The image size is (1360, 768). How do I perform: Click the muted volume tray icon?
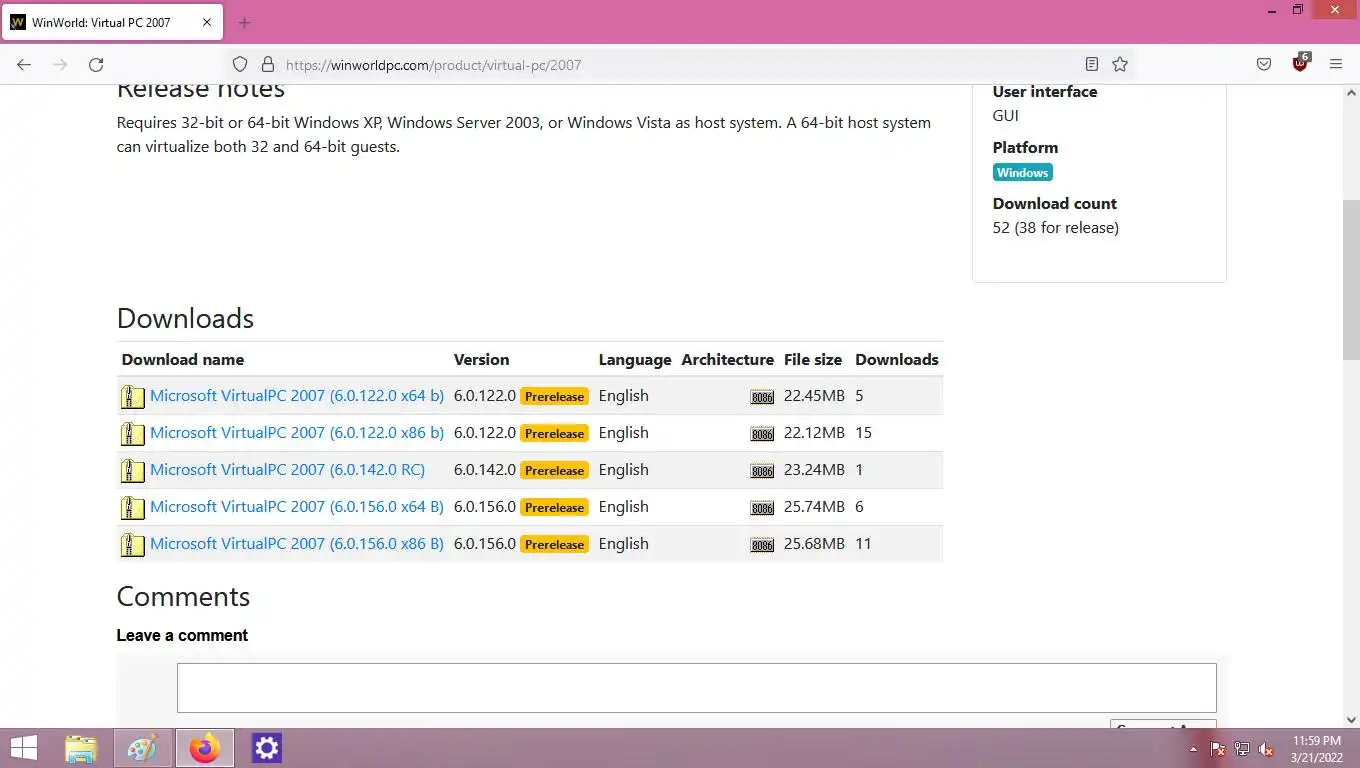click(x=1266, y=748)
